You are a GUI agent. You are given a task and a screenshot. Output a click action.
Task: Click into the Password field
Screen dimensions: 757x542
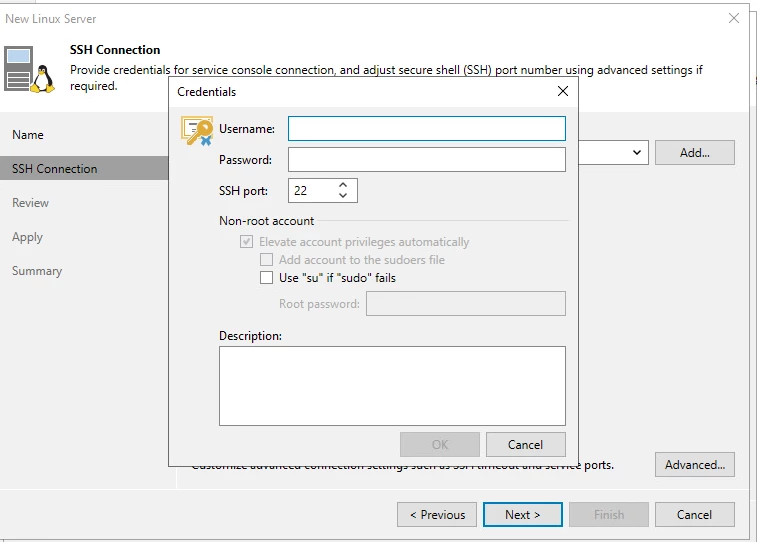tap(426, 160)
